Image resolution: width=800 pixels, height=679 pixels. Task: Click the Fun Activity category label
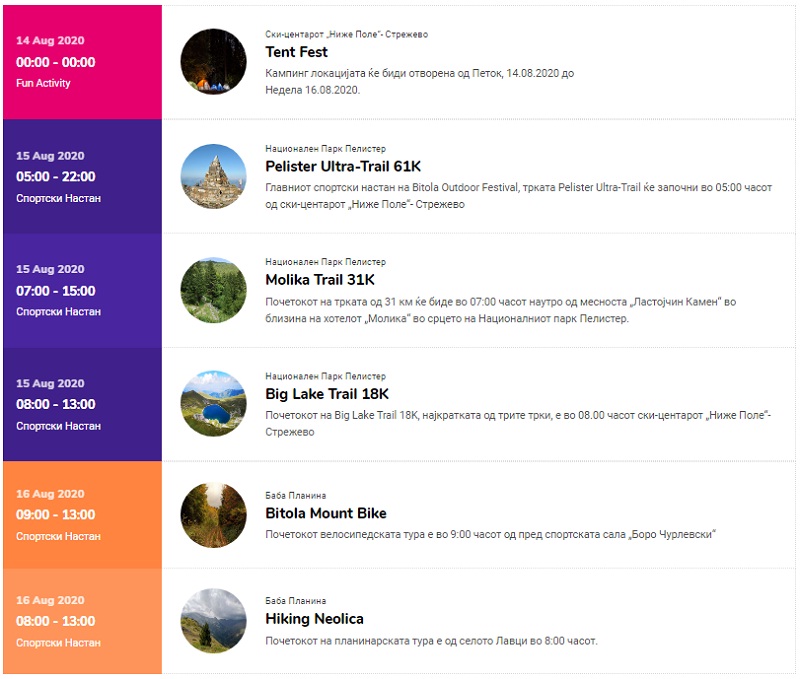(43, 83)
